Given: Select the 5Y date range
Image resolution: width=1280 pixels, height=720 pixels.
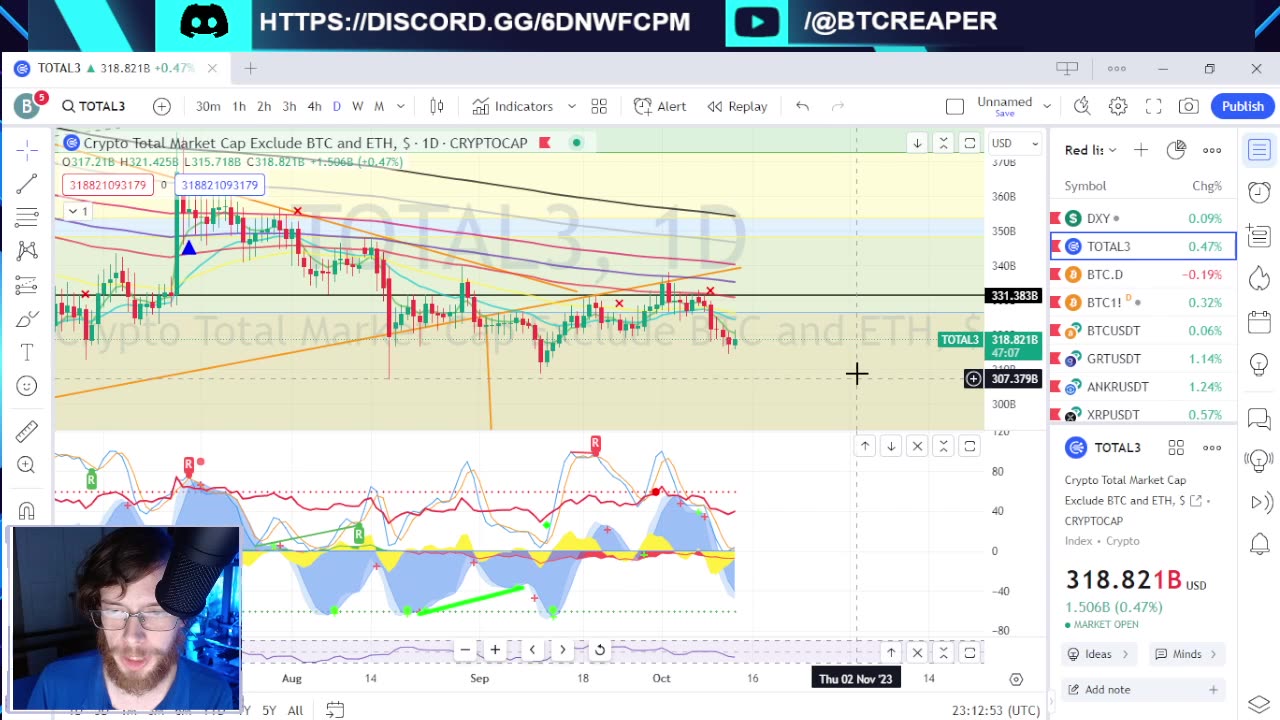Looking at the screenshot, I should [269, 710].
